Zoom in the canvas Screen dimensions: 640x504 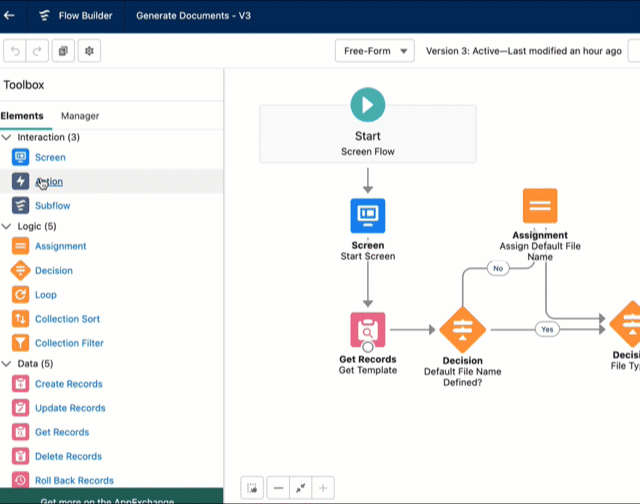click(x=323, y=488)
